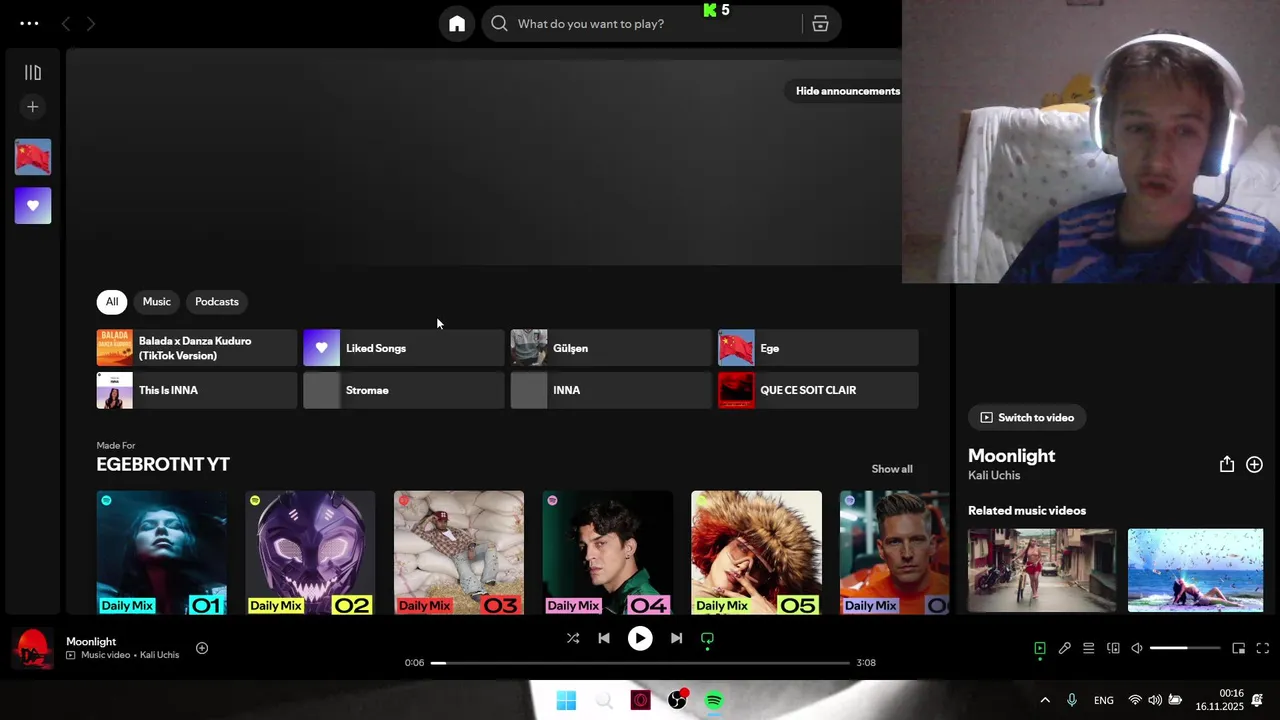The width and height of the screenshot is (1280, 720).
Task: Open Daily Mix 04
Action: click(x=608, y=552)
